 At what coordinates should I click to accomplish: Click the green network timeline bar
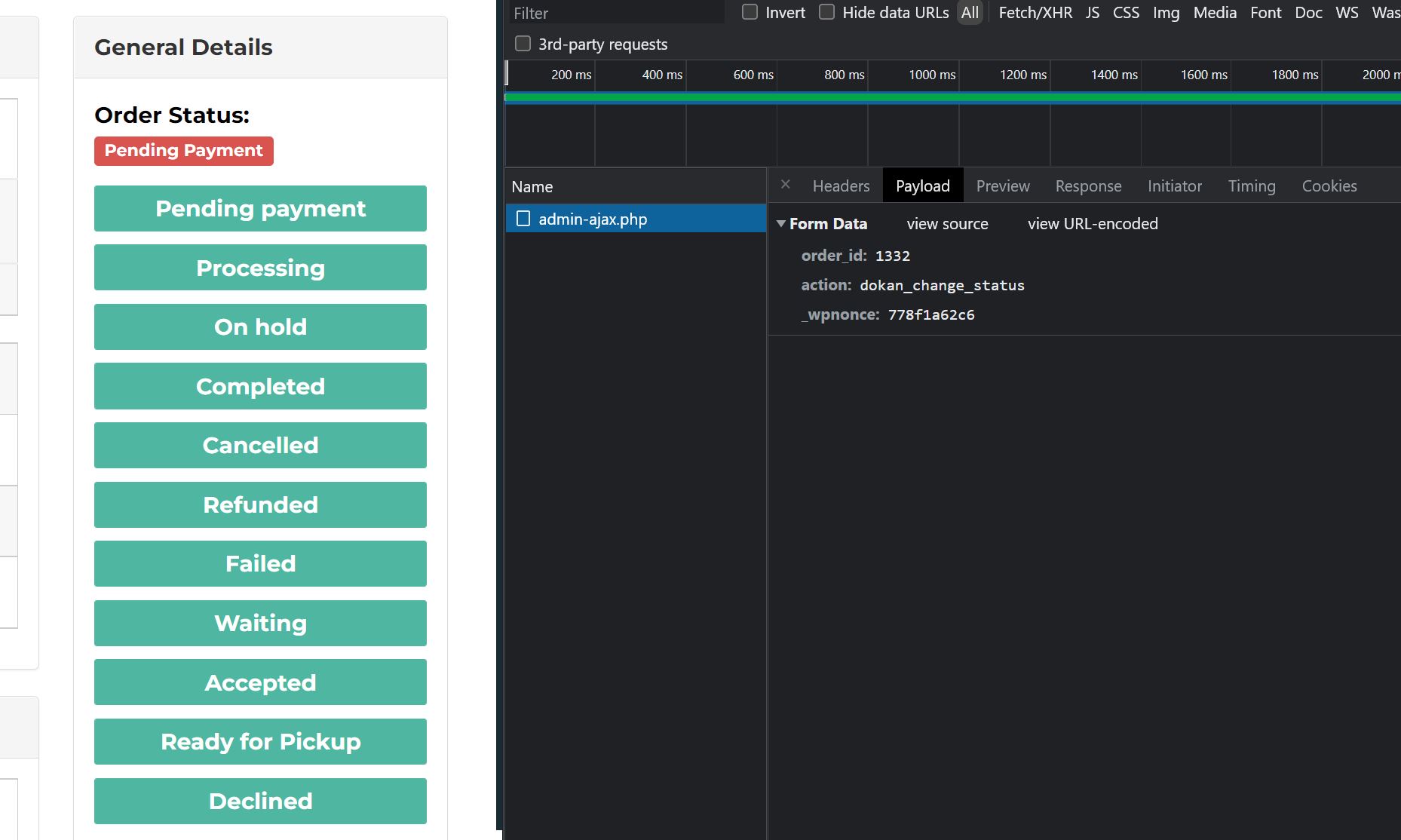(952, 97)
